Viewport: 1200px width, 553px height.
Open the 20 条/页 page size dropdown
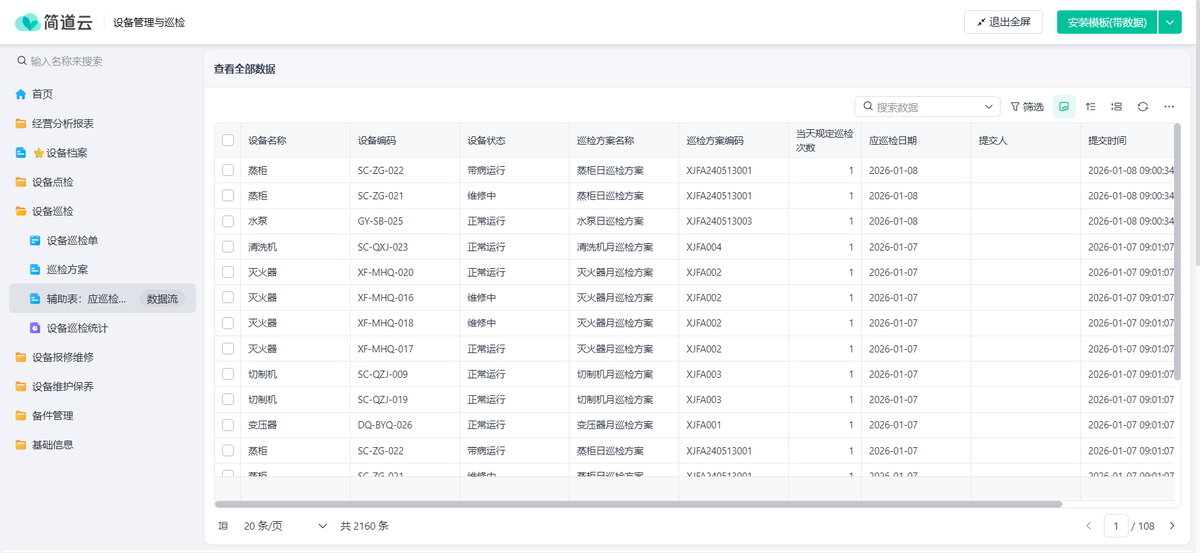click(285, 526)
